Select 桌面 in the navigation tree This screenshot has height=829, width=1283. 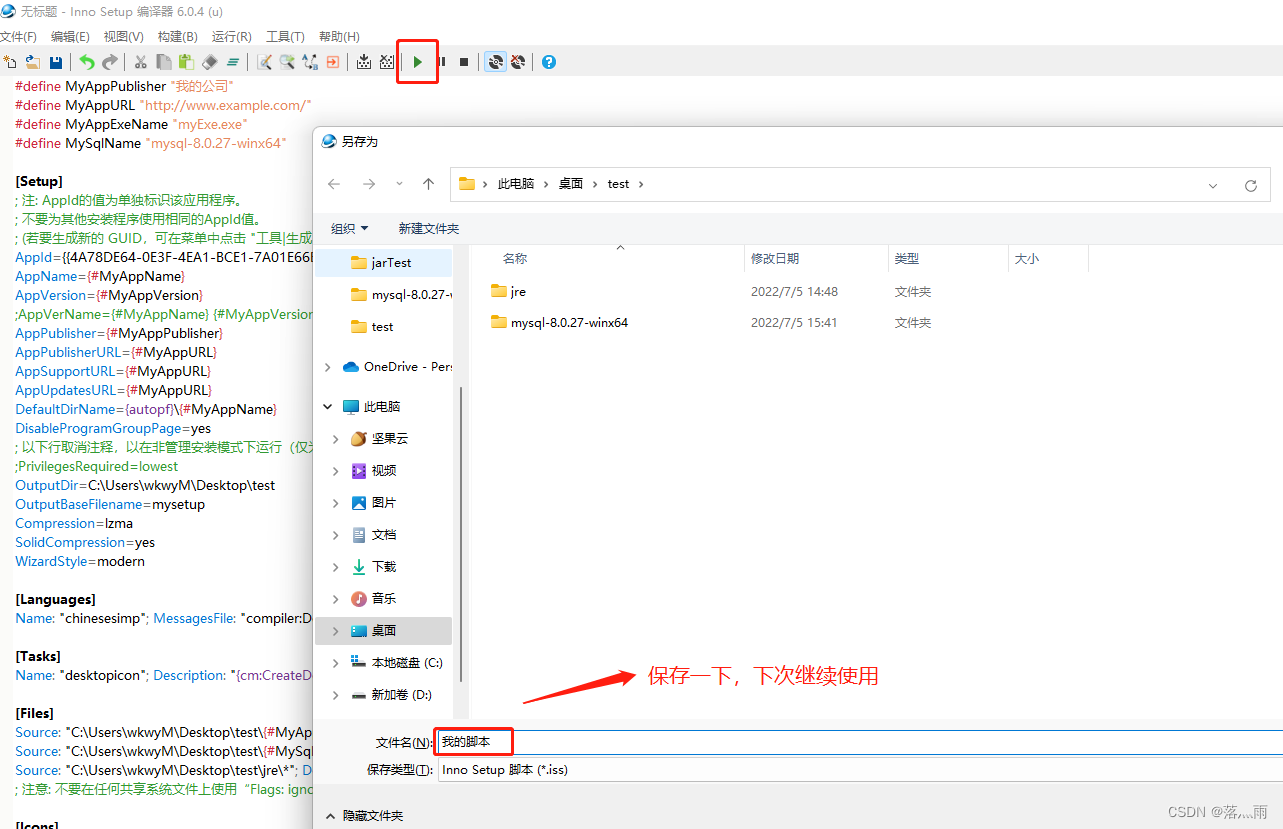pos(383,631)
